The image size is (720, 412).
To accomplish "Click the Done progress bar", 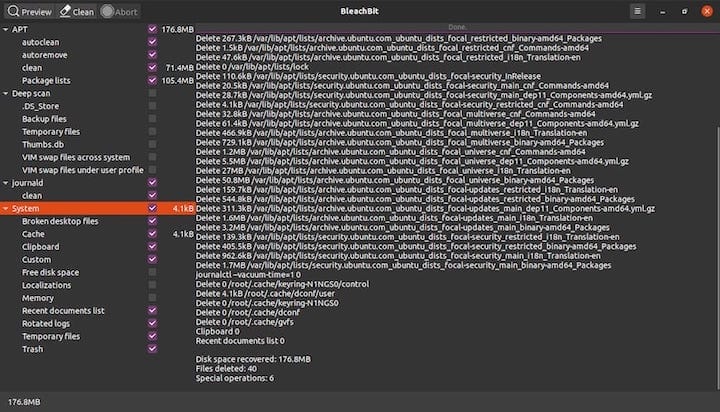I will coord(457,28).
